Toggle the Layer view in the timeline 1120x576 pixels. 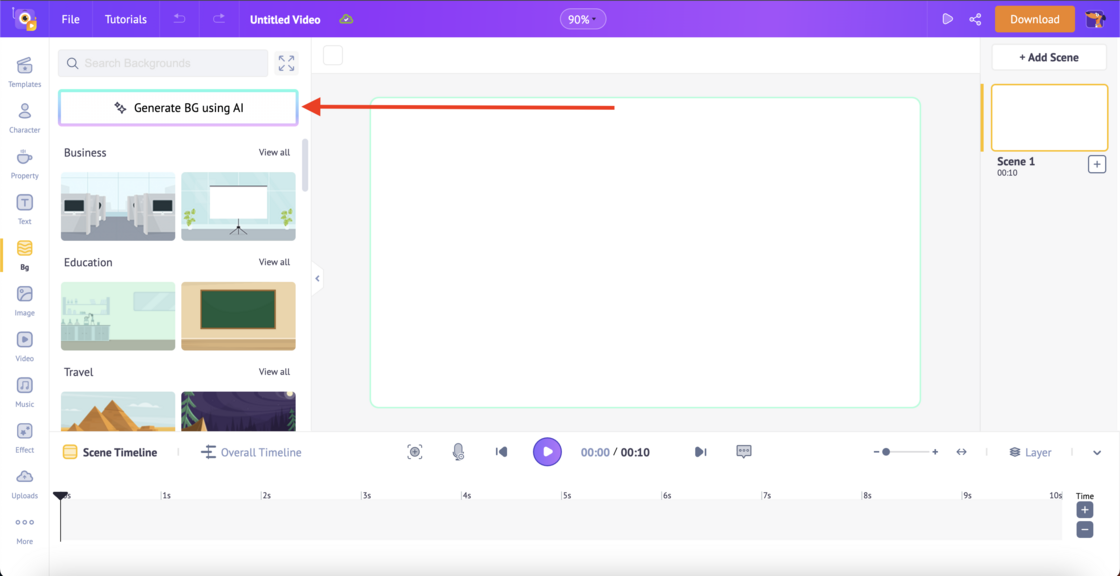coord(1030,451)
